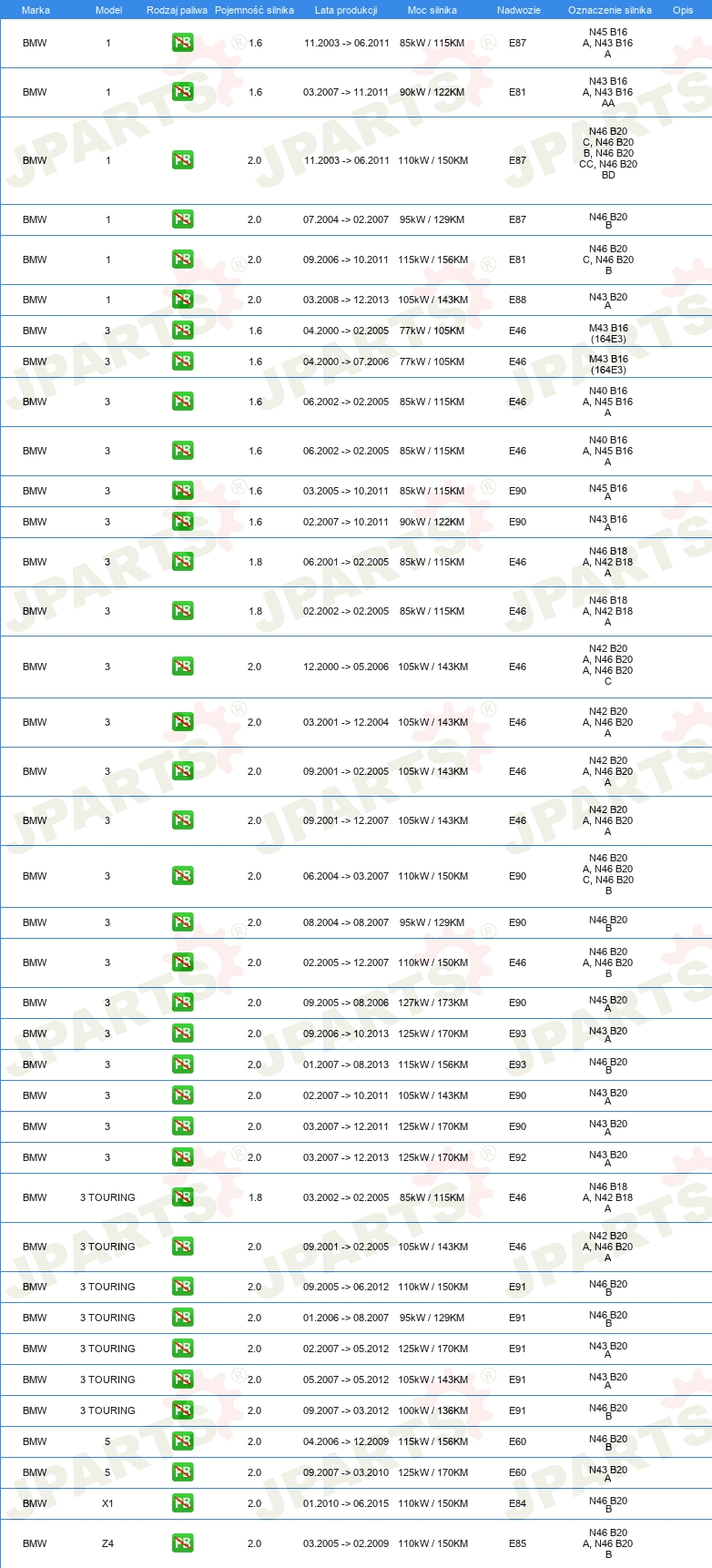This screenshot has width=712, height=1568.
Task: Click the Model column header
Action: 108,10
